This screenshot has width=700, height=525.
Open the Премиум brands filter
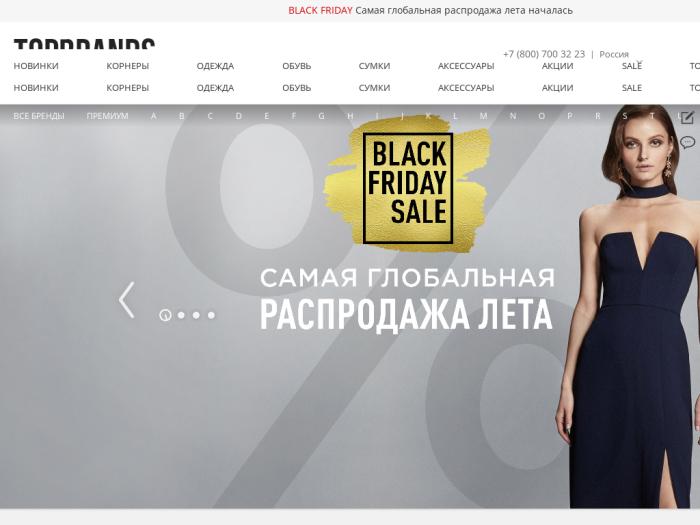[x=107, y=116]
